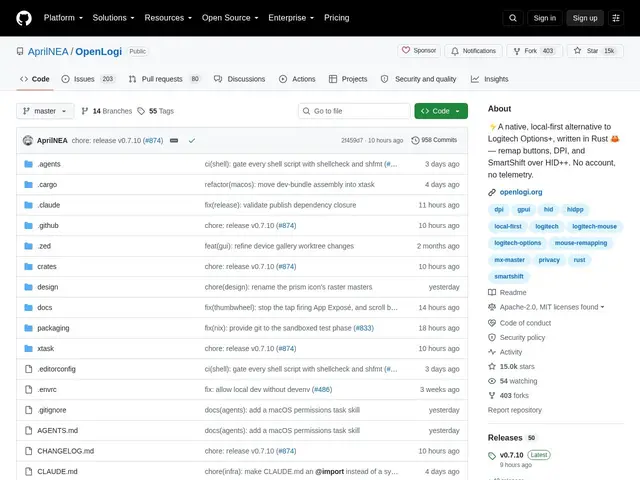Image resolution: width=640 pixels, height=480 pixels.
Task: Open the Solutions menu
Action: pyautogui.click(x=113, y=18)
